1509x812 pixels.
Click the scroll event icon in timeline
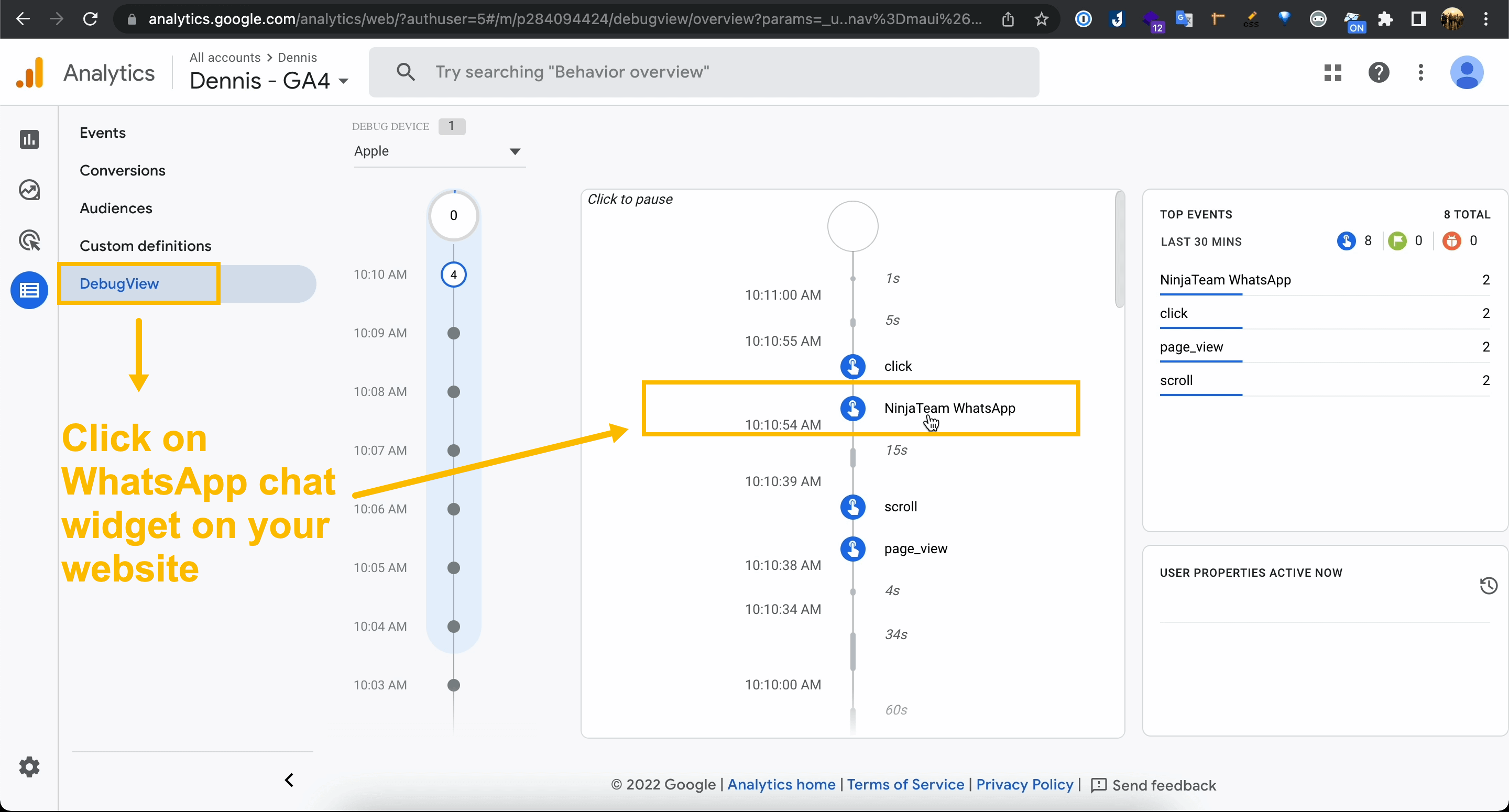pyautogui.click(x=853, y=507)
